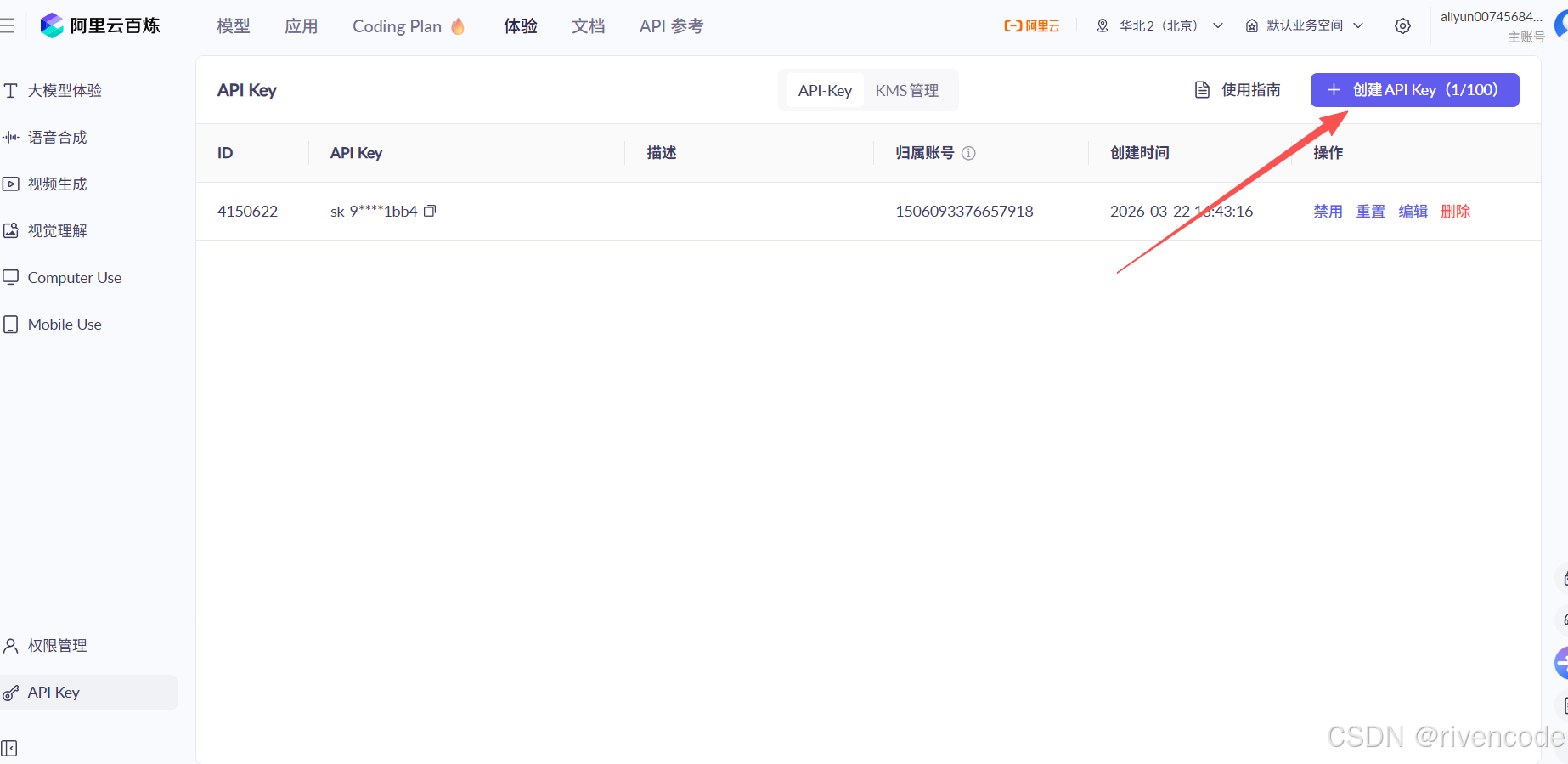The height and width of the screenshot is (764, 1568).
Task: Open the aliyun00745684 account menu
Action: pyautogui.click(x=1492, y=25)
